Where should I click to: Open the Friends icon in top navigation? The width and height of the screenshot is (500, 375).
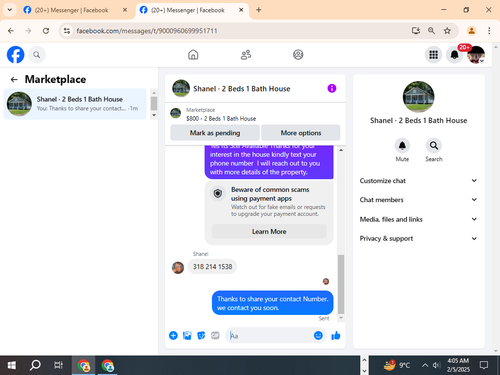(246, 55)
